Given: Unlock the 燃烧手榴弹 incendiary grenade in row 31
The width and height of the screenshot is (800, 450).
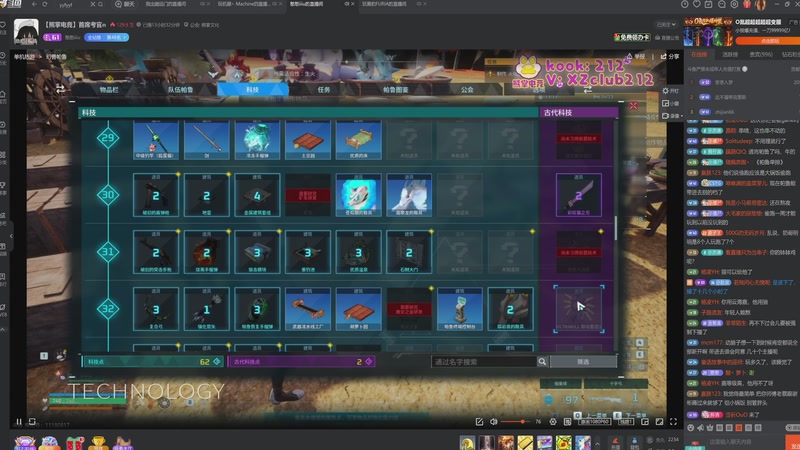Looking at the screenshot, I should point(207,252).
